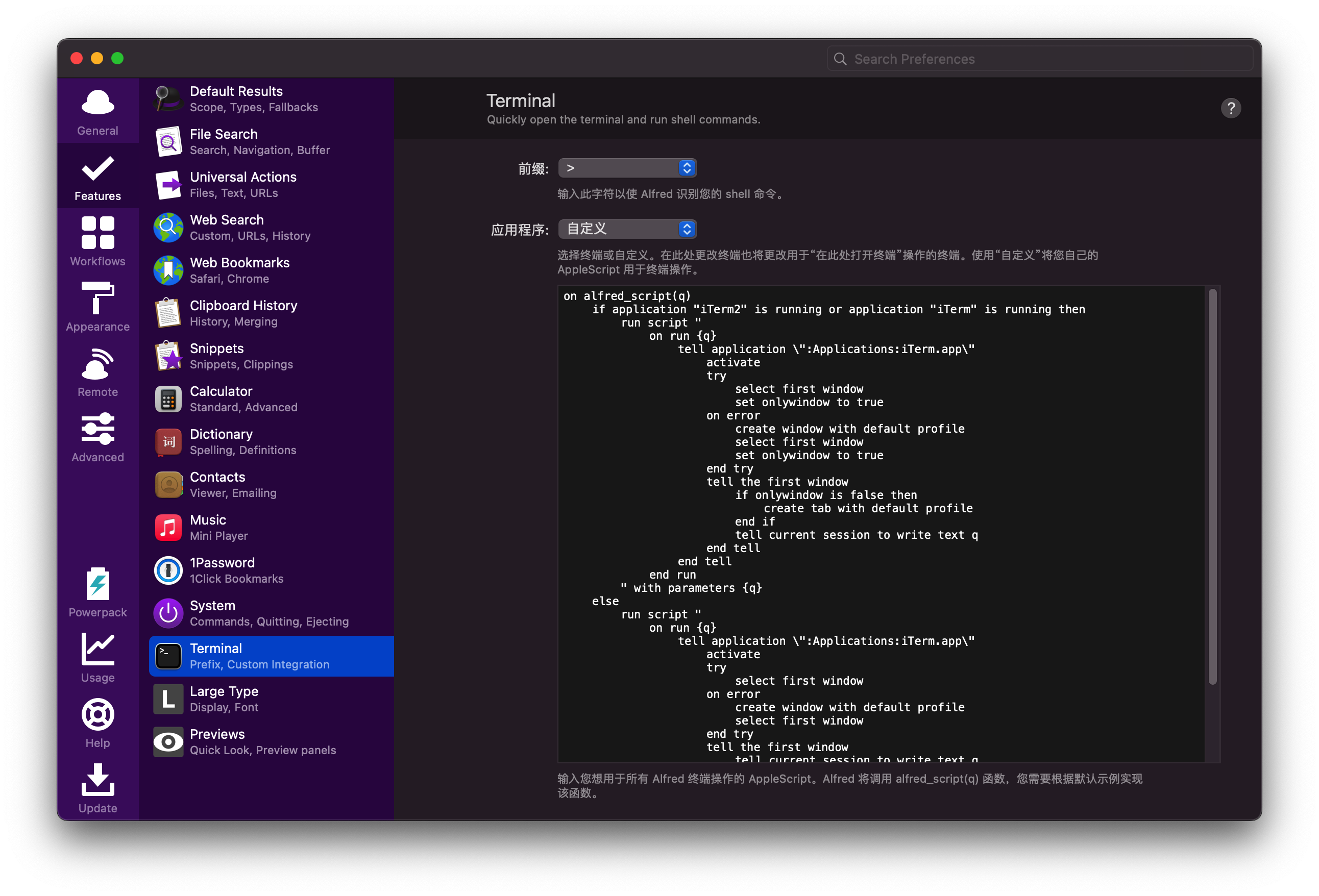The height and width of the screenshot is (896, 1319).
Task: Click the Large Type L icon
Action: (x=168, y=699)
